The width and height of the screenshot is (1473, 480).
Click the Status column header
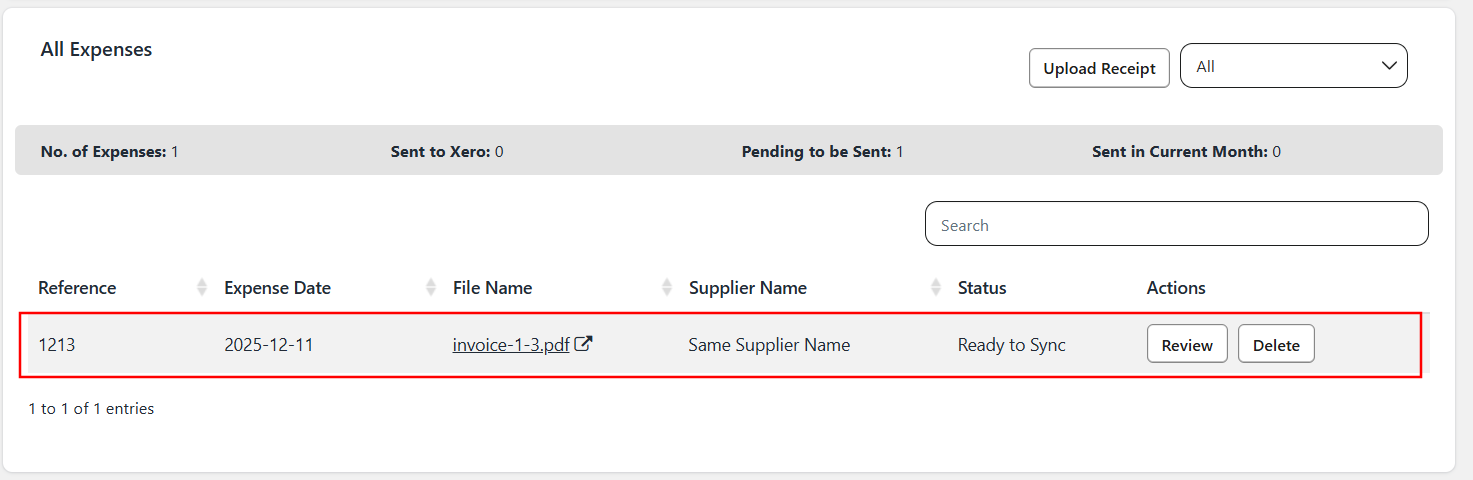[x=982, y=288]
